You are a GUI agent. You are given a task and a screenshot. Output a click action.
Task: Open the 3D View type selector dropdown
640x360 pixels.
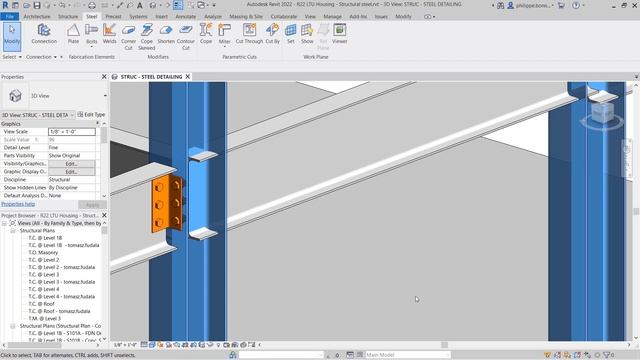point(105,96)
